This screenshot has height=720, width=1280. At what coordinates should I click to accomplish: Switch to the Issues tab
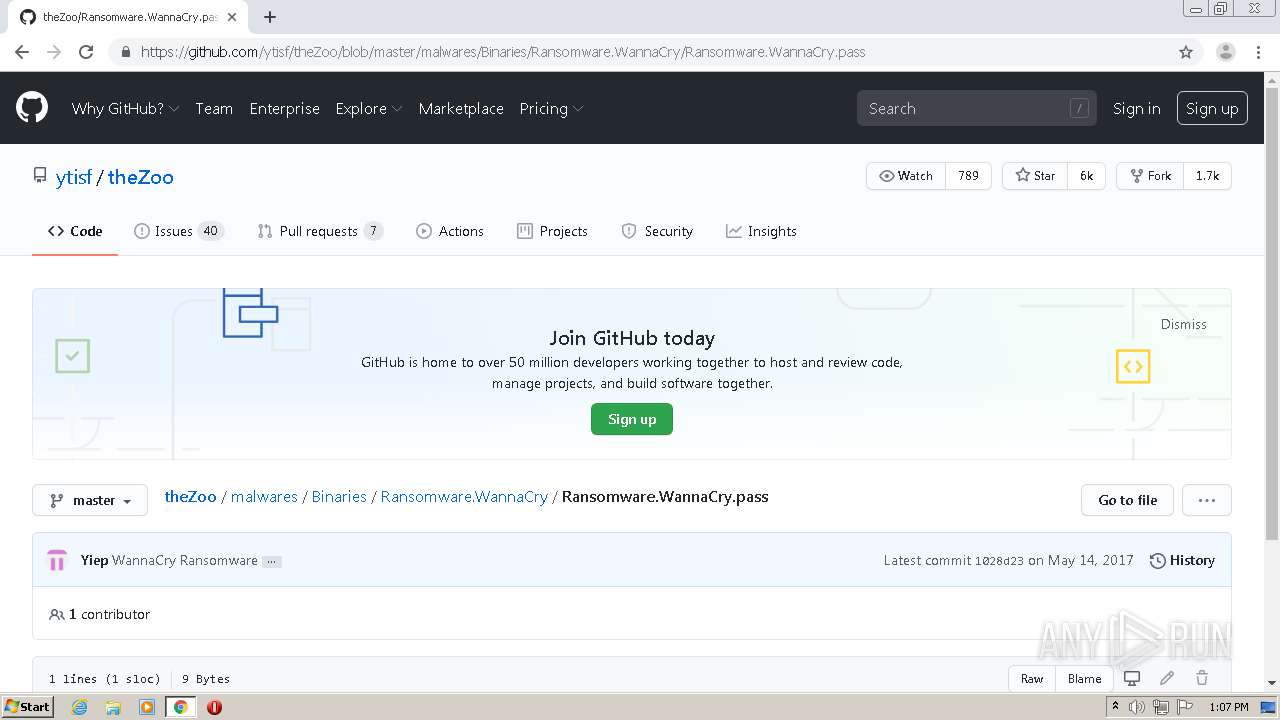[179, 231]
